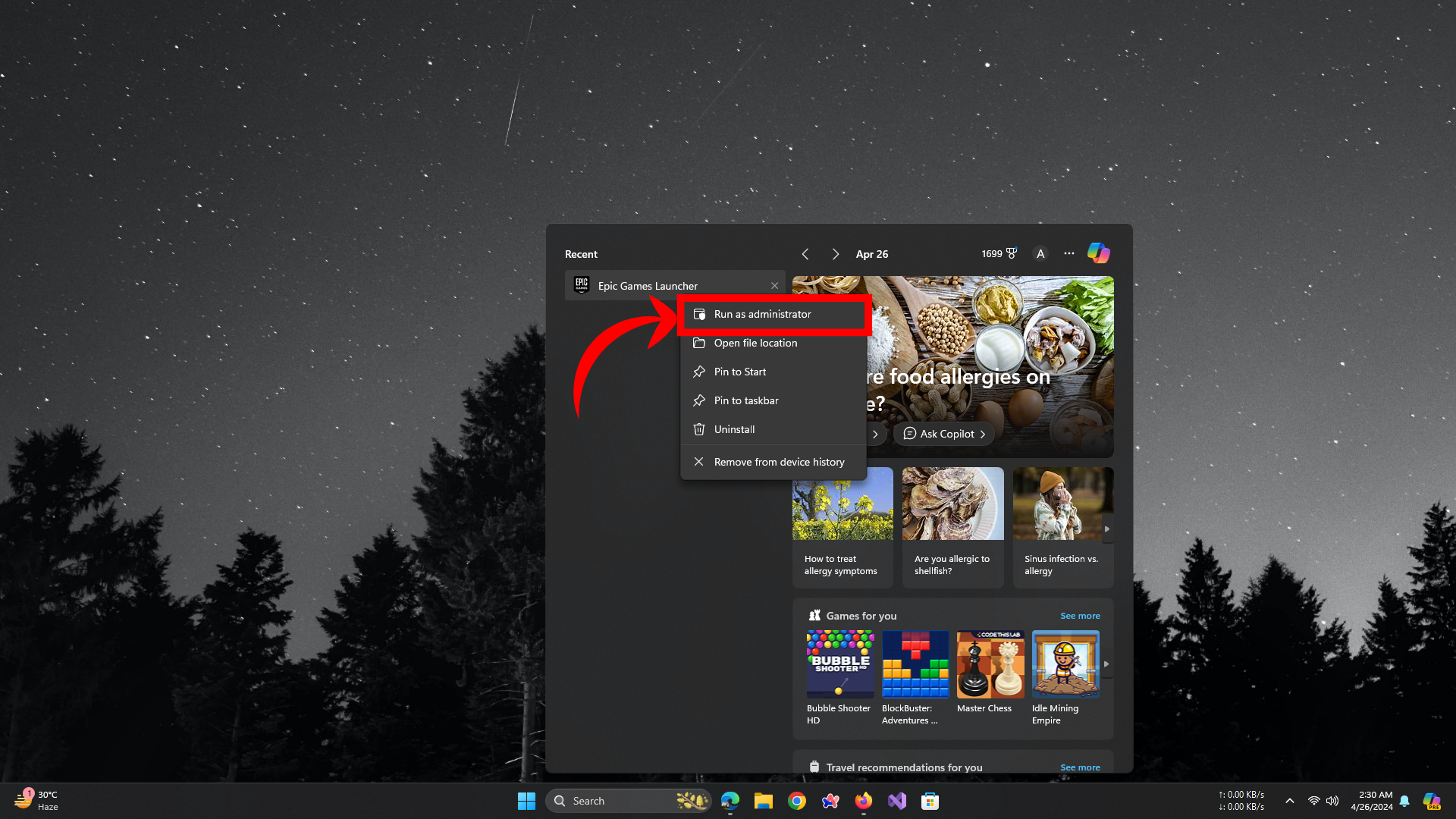Launch Google Chrome from the taskbar

pos(796,801)
